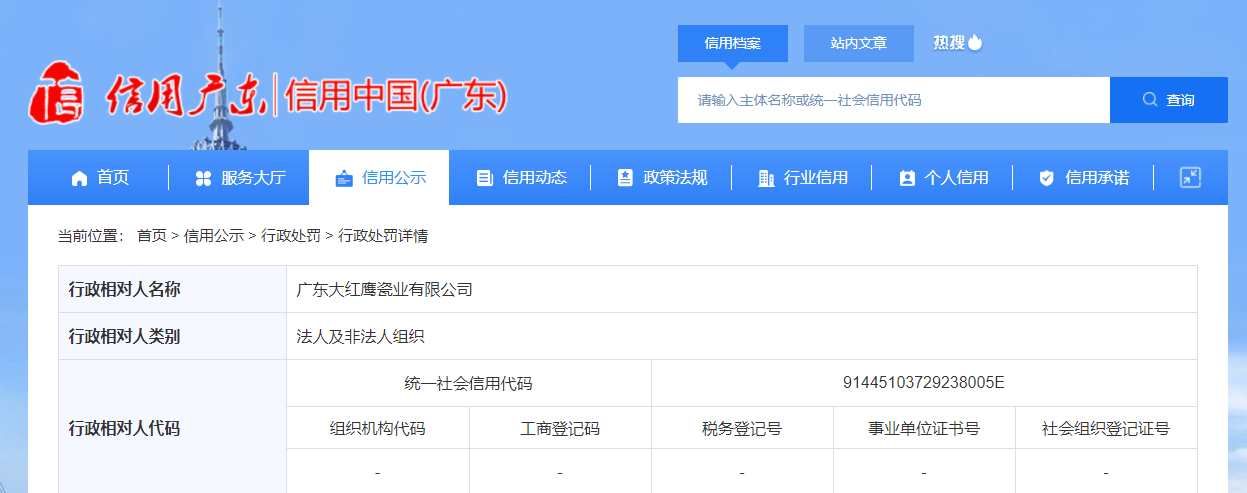Open the 服务大厅 navigation item
Viewport: 1247px width, 493px height.
pos(239,178)
